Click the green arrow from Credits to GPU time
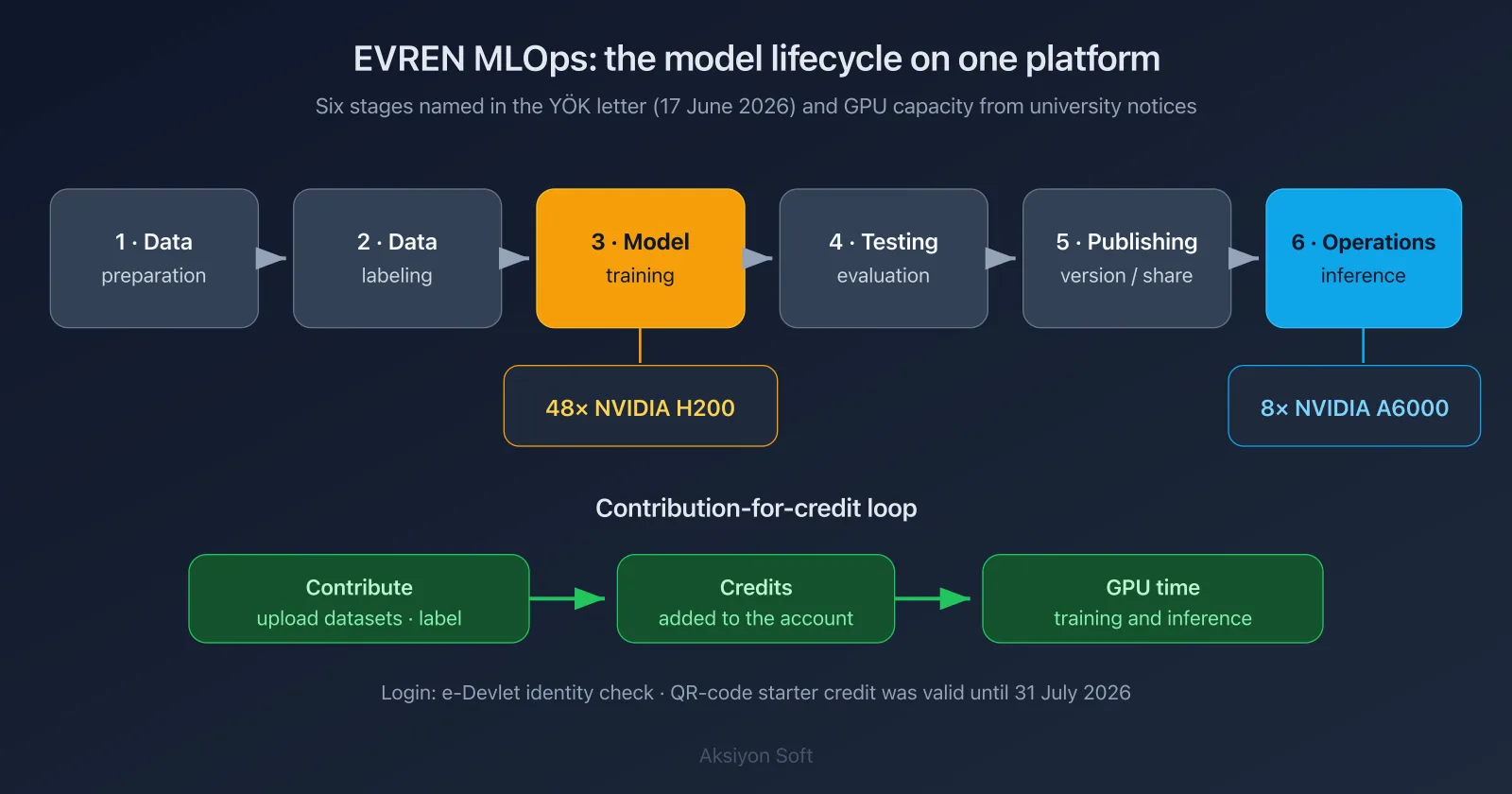Image resolution: width=1512 pixels, height=794 pixels. tap(933, 598)
